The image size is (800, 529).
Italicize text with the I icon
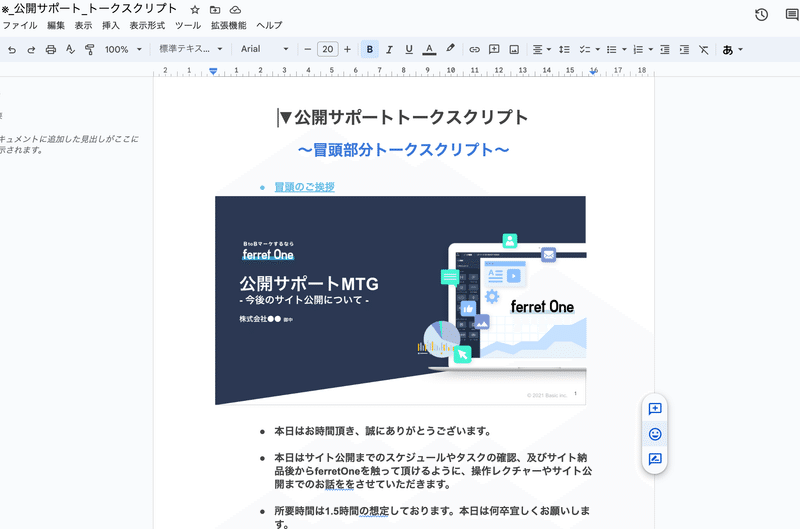click(x=389, y=49)
